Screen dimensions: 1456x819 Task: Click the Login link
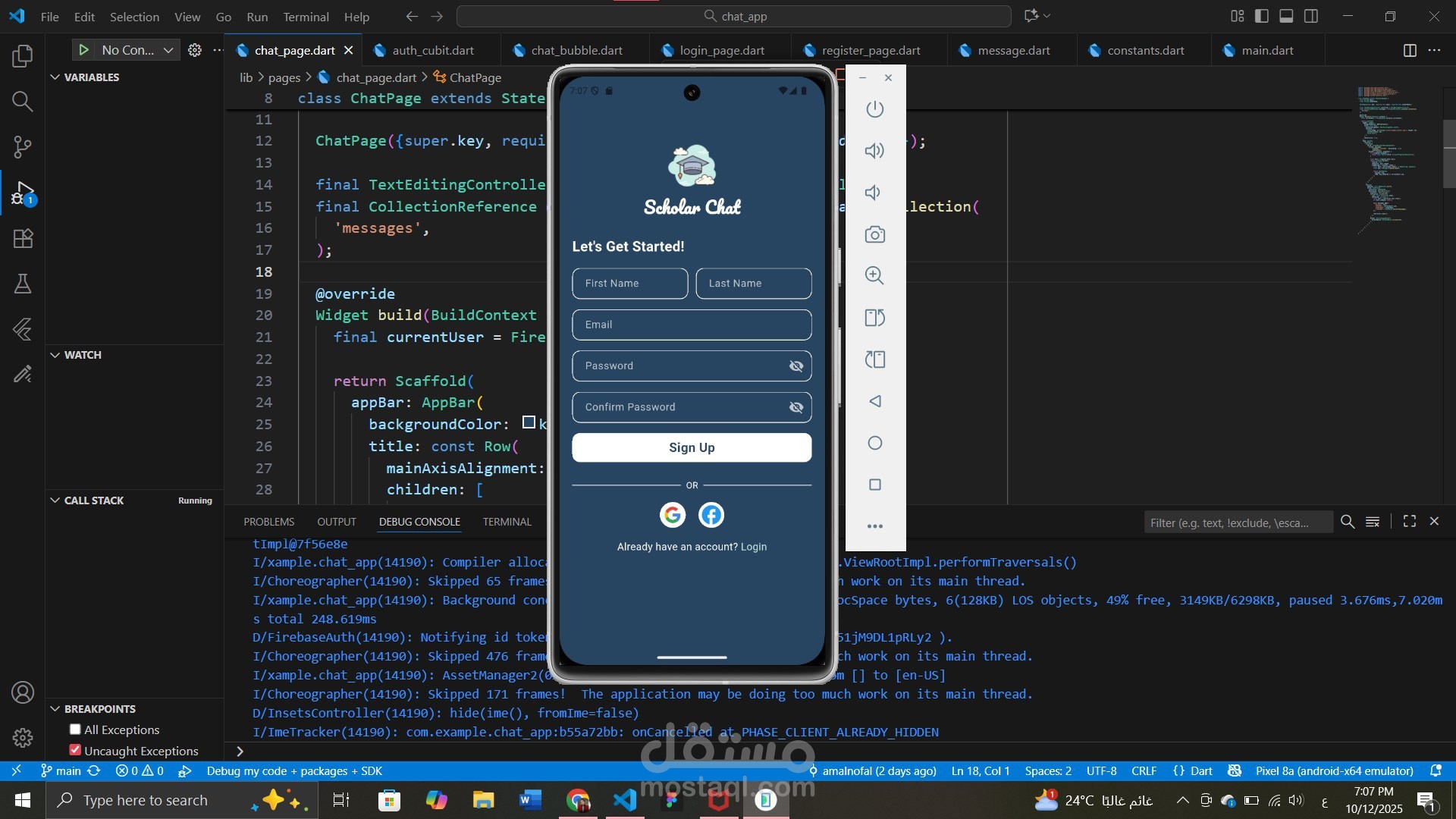coord(753,547)
